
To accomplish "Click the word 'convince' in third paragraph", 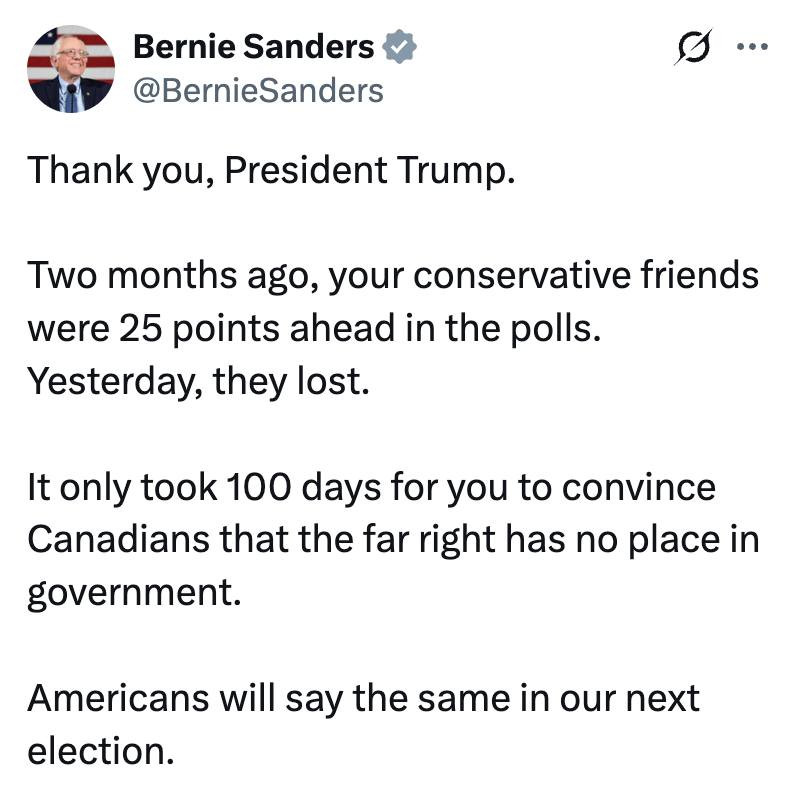I will pyautogui.click(x=638, y=487).
